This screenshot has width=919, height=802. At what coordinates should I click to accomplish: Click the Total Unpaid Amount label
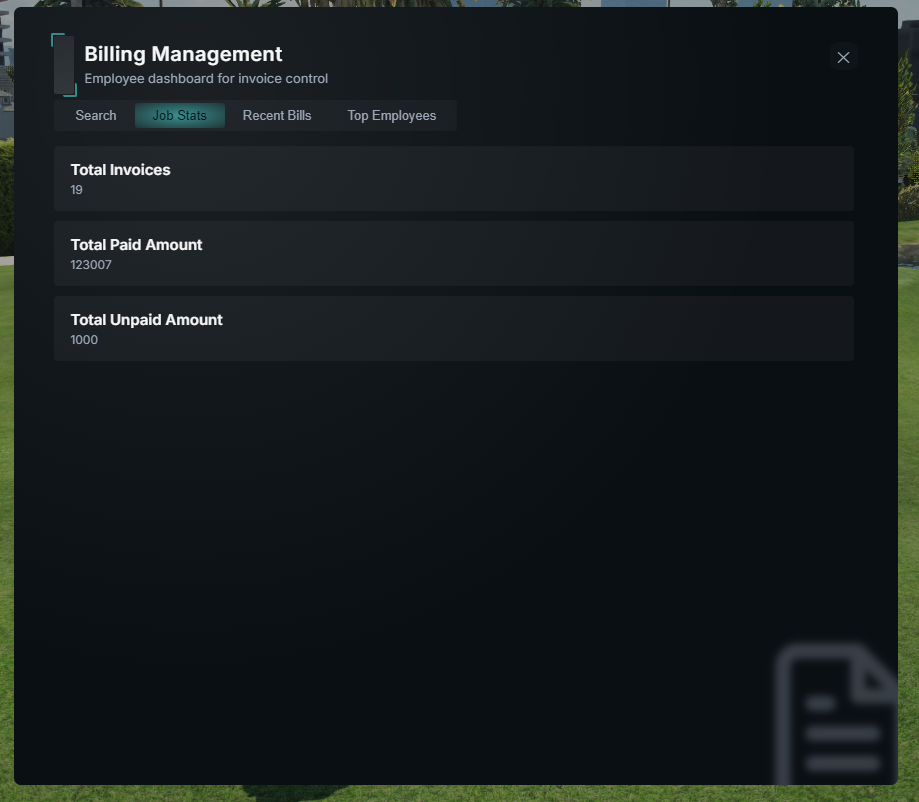point(147,320)
